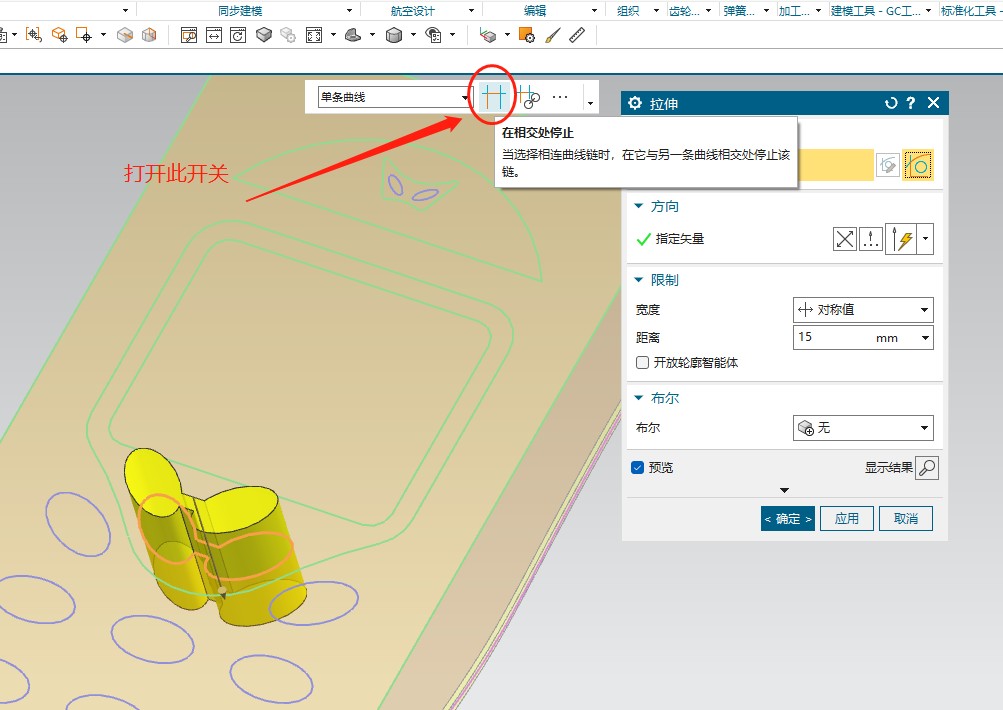Open the 对称值 width dropdown
Screen dimensions: 1003x710
click(862, 309)
